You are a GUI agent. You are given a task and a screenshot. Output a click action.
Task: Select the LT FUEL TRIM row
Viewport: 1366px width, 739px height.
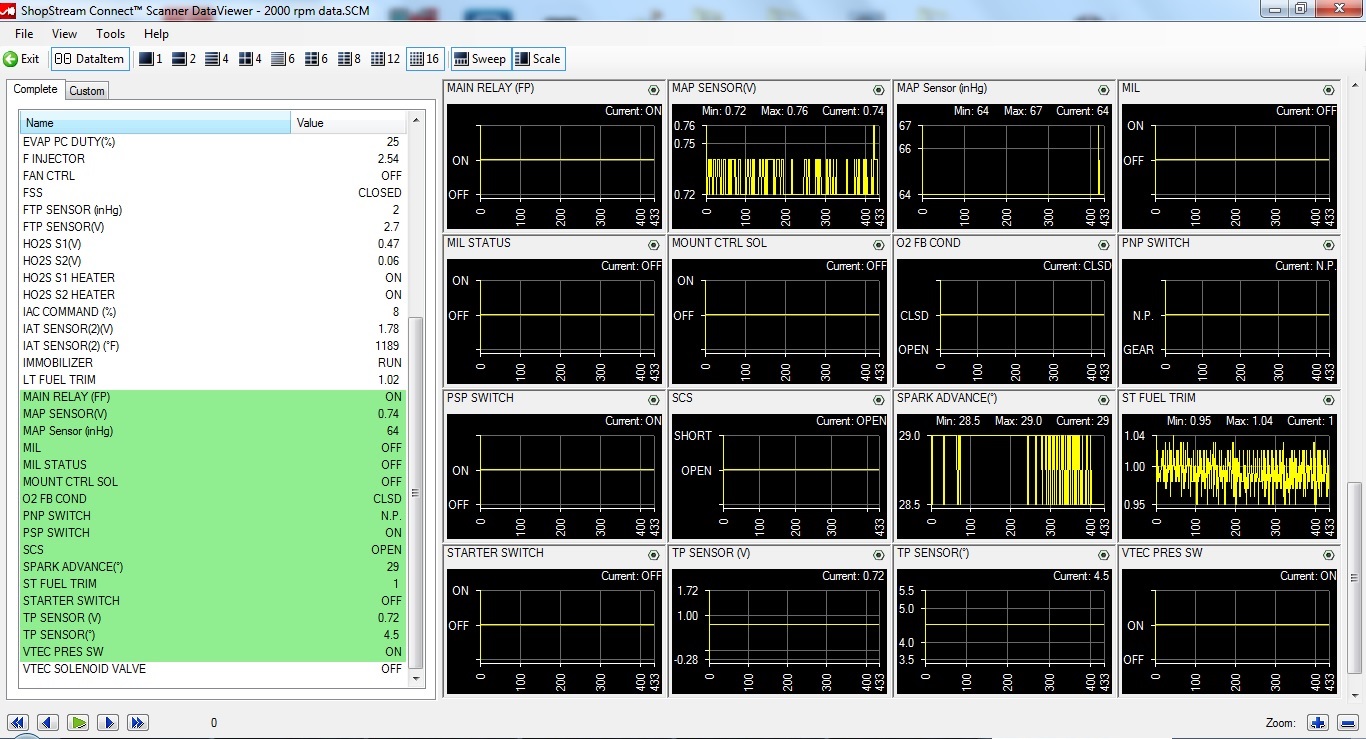(x=212, y=380)
